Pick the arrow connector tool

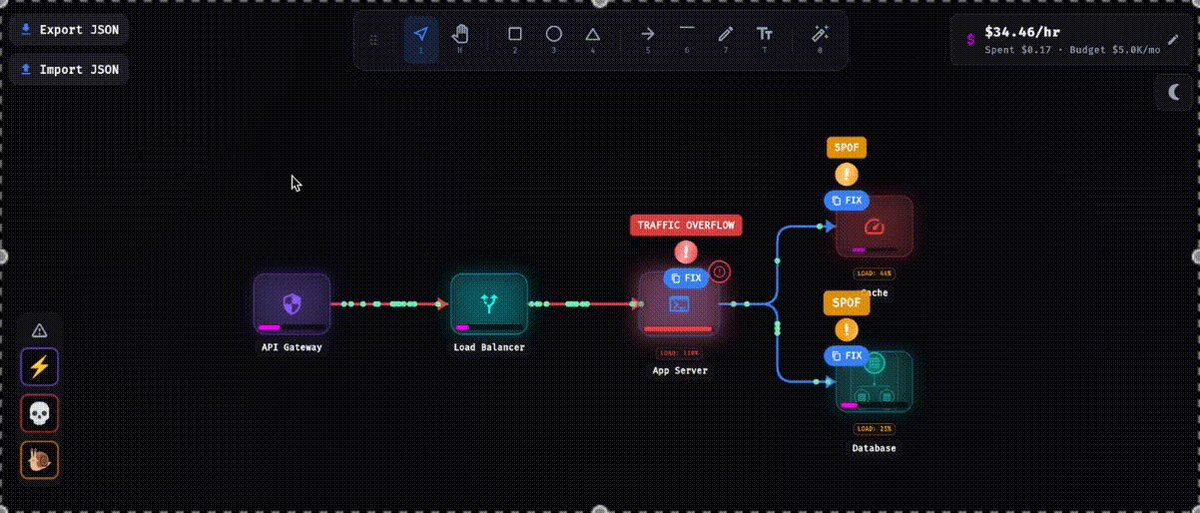coord(648,39)
